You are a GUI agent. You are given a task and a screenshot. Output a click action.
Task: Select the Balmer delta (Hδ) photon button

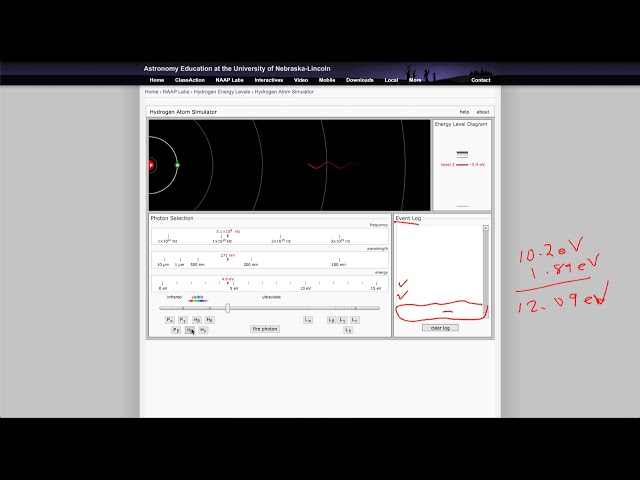[x=209, y=320]
